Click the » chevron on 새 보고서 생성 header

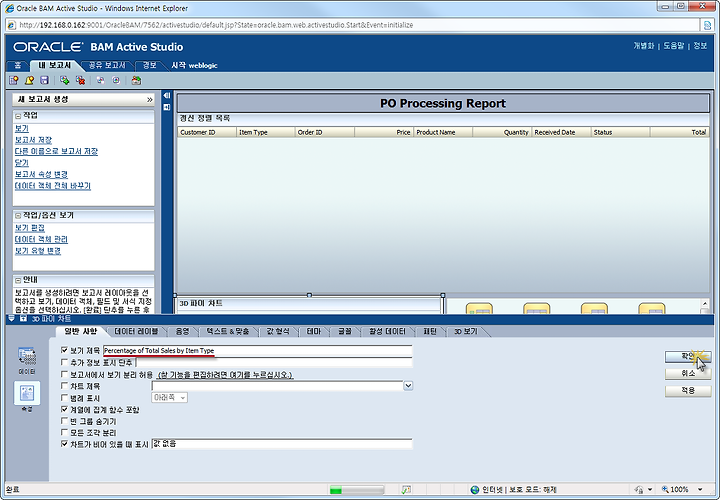[149, 99]
